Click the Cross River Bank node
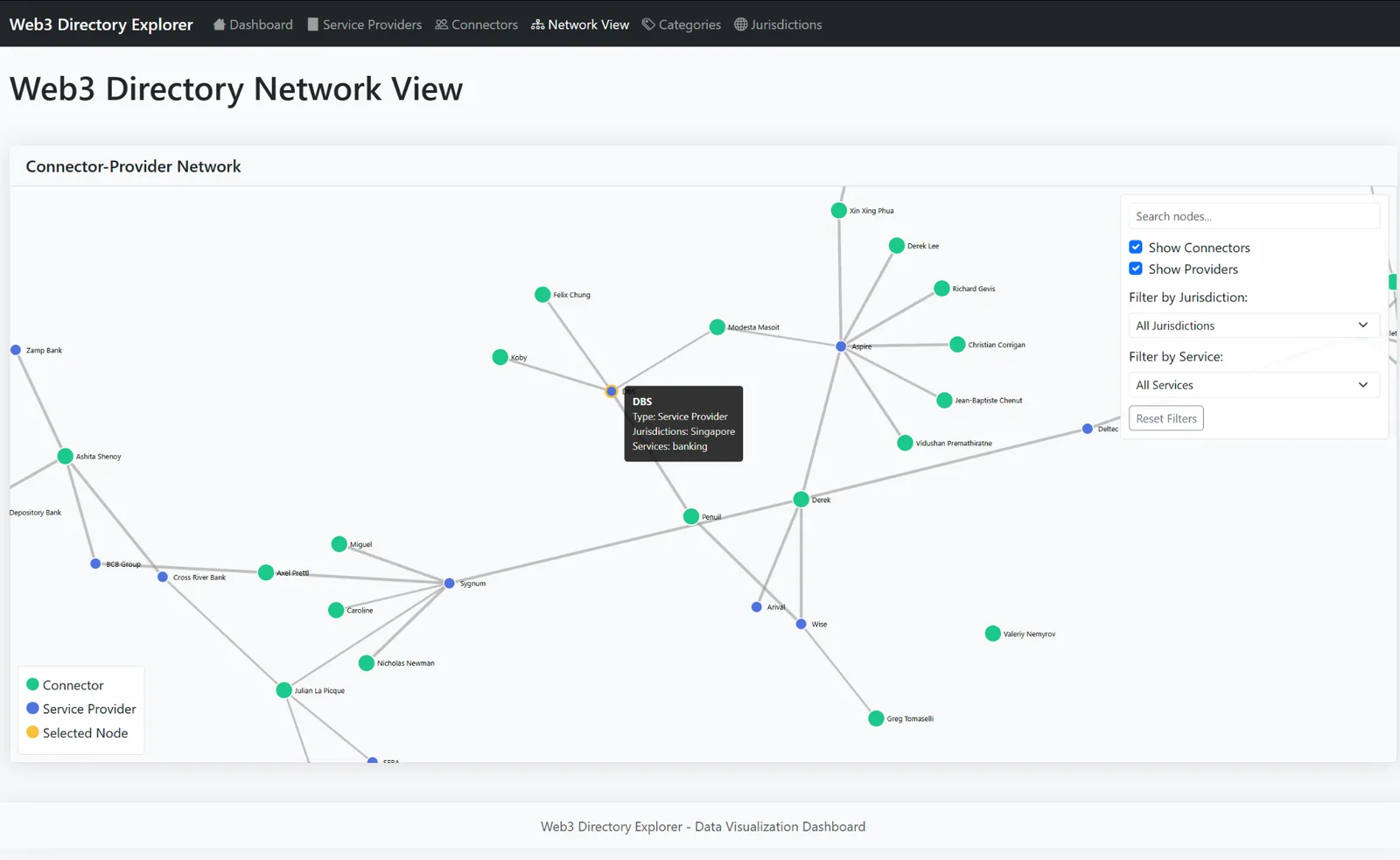Screen dimensions: 1400x860 click(163, 577)
